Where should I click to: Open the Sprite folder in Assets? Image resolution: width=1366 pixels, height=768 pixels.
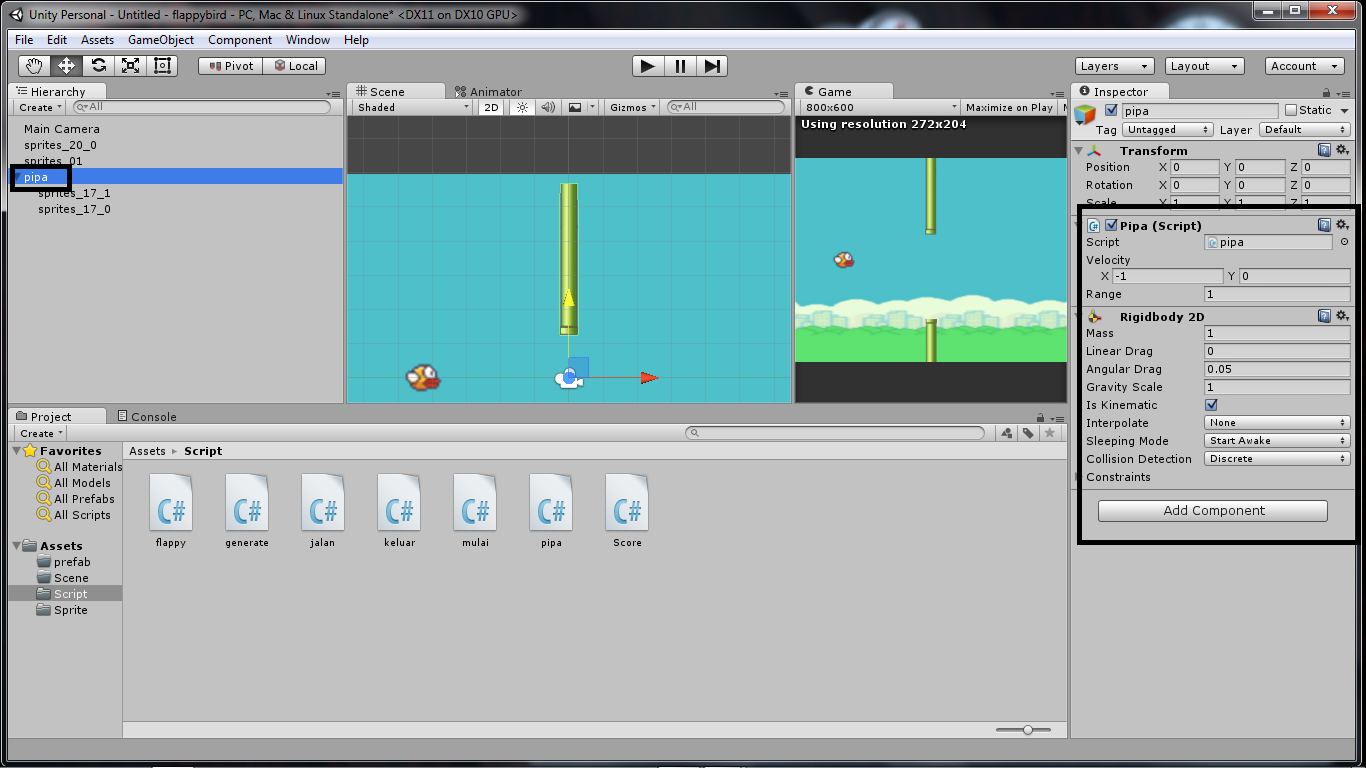coord(70,610)
